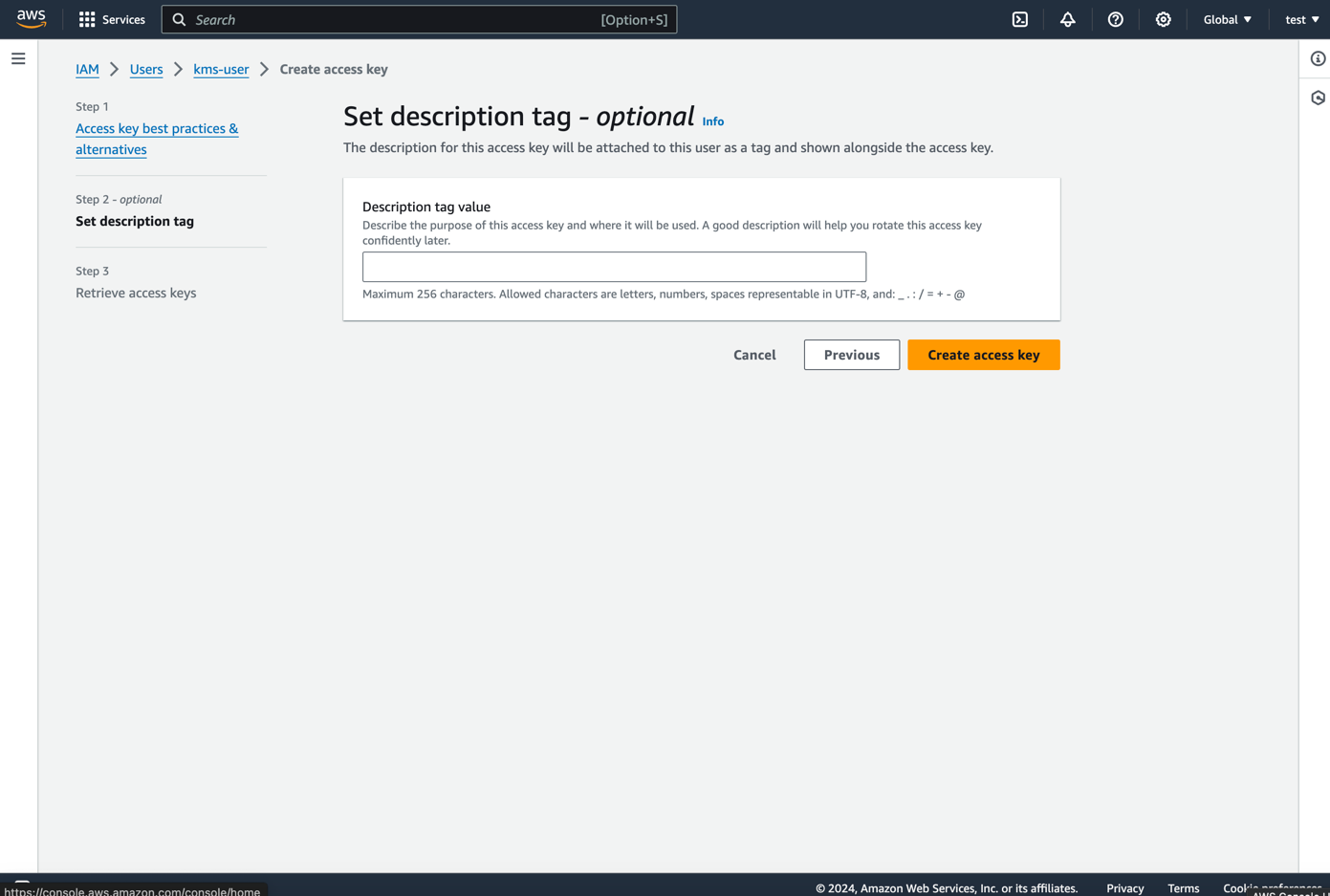The width and height of the screenshot is (1330, 896).
Task: Click the search magnifier icon
Action: point(179,19)
